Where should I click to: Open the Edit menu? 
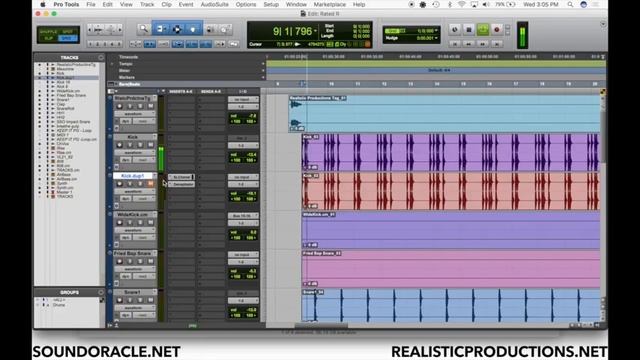[107, 4]
